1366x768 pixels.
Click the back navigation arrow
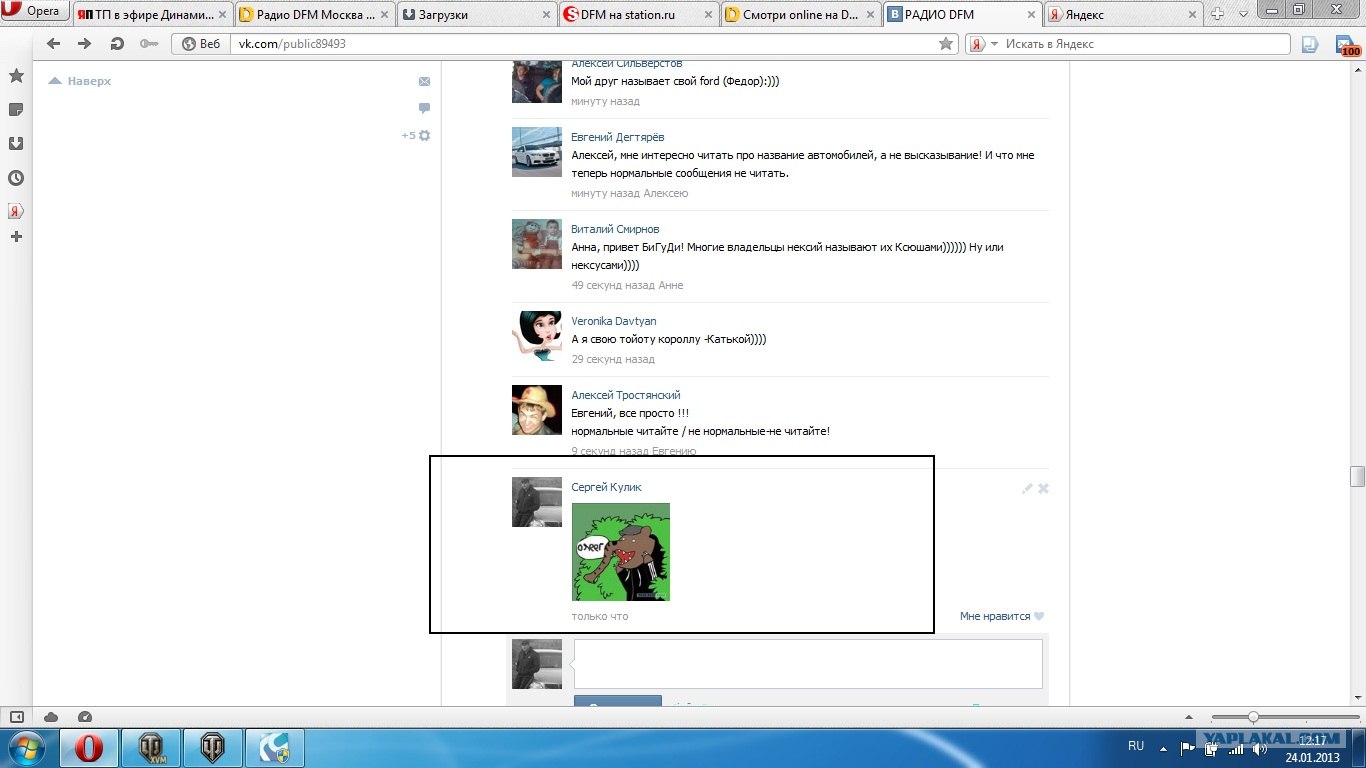pos(54,44)
